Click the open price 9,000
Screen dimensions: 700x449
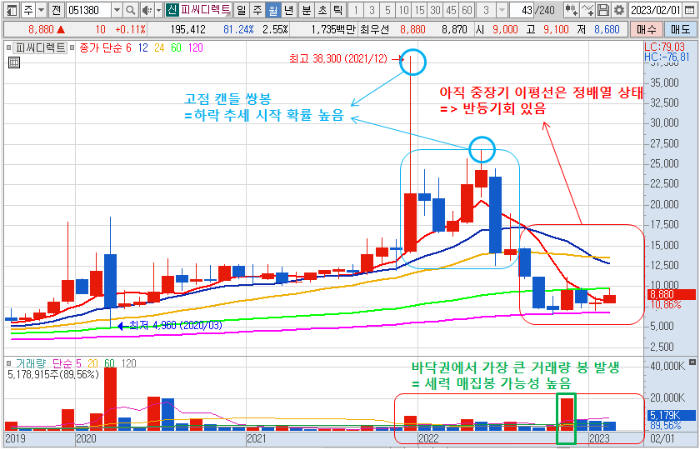504,29
